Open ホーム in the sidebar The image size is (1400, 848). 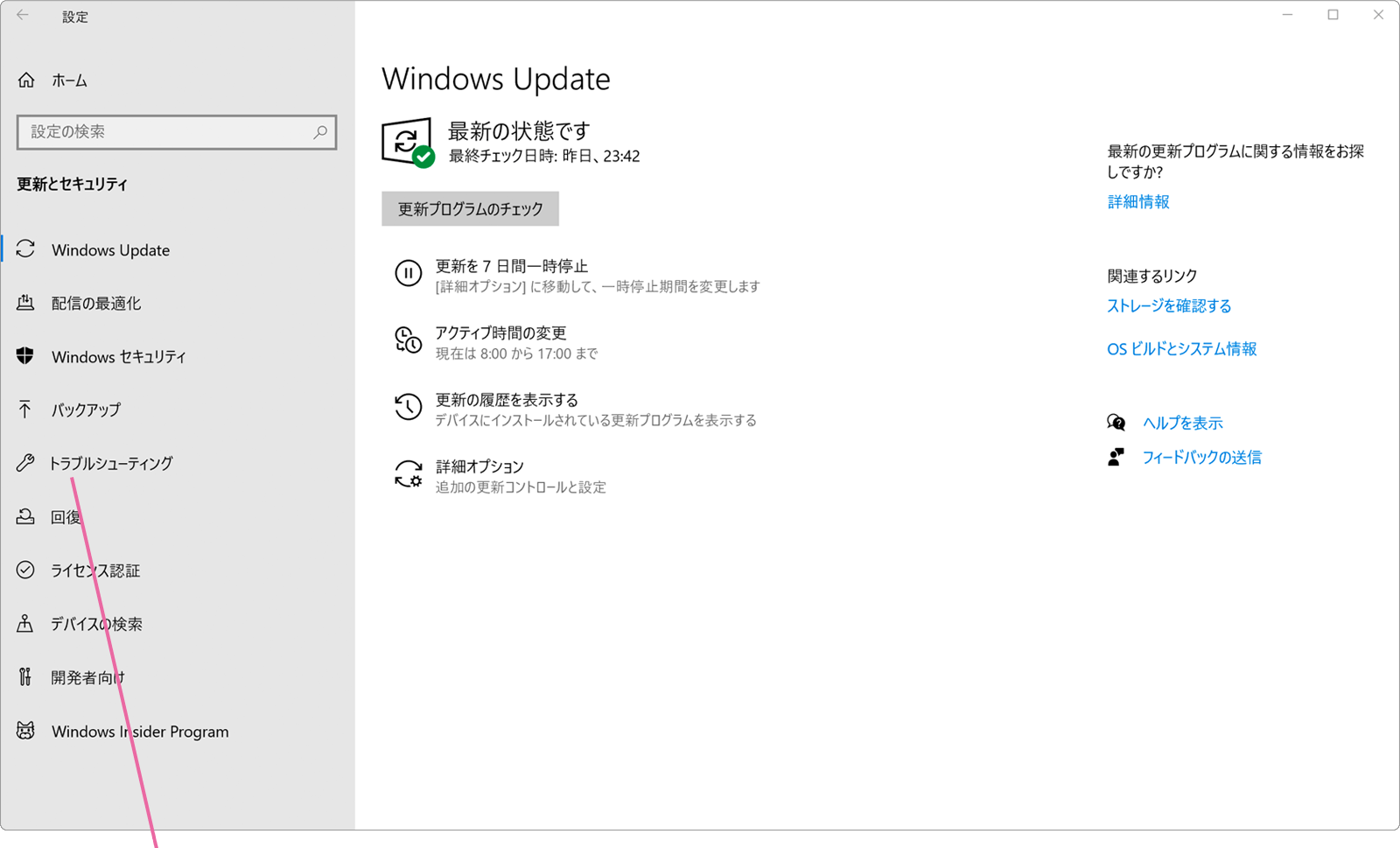tap(69, 81)
